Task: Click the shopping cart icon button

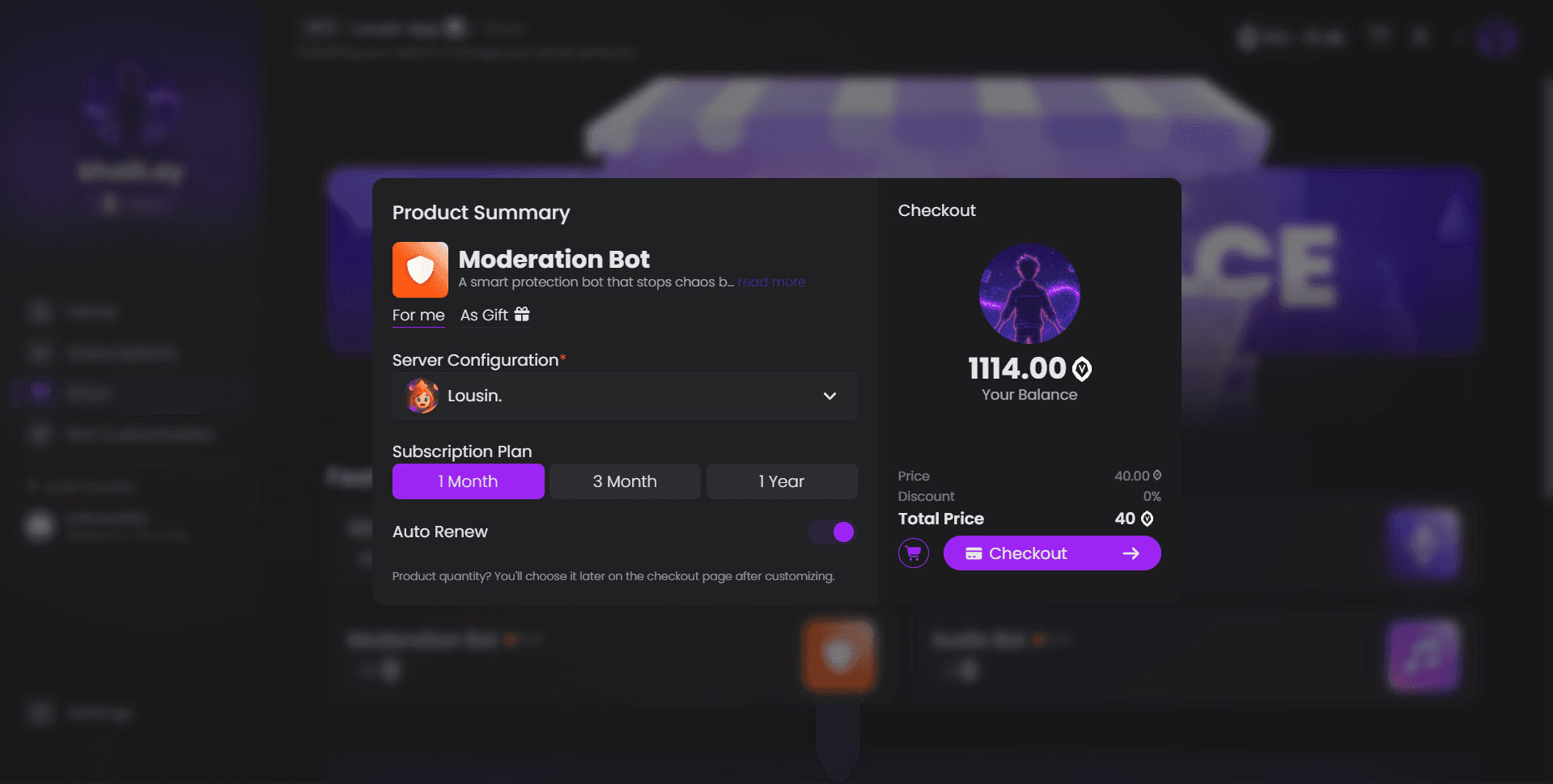Action: 914,553
